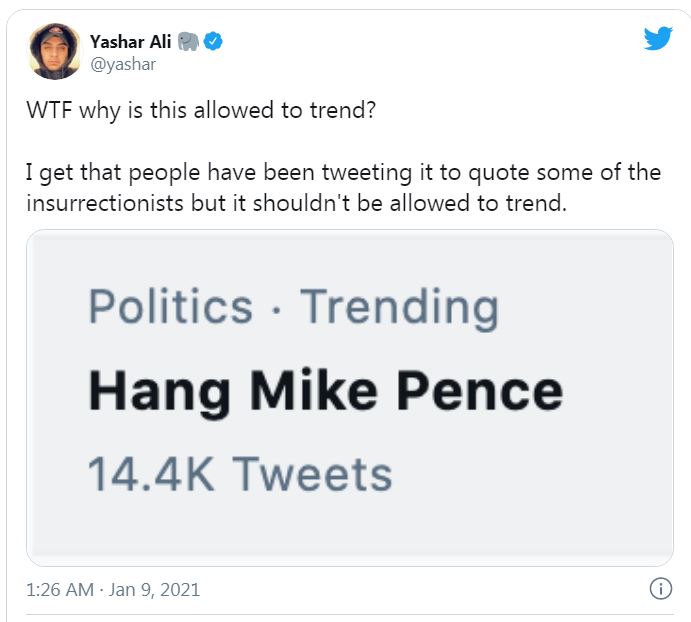Click the "14.4K Tweets" count
The image size is (691, 622).
click(x=240, y=473)
